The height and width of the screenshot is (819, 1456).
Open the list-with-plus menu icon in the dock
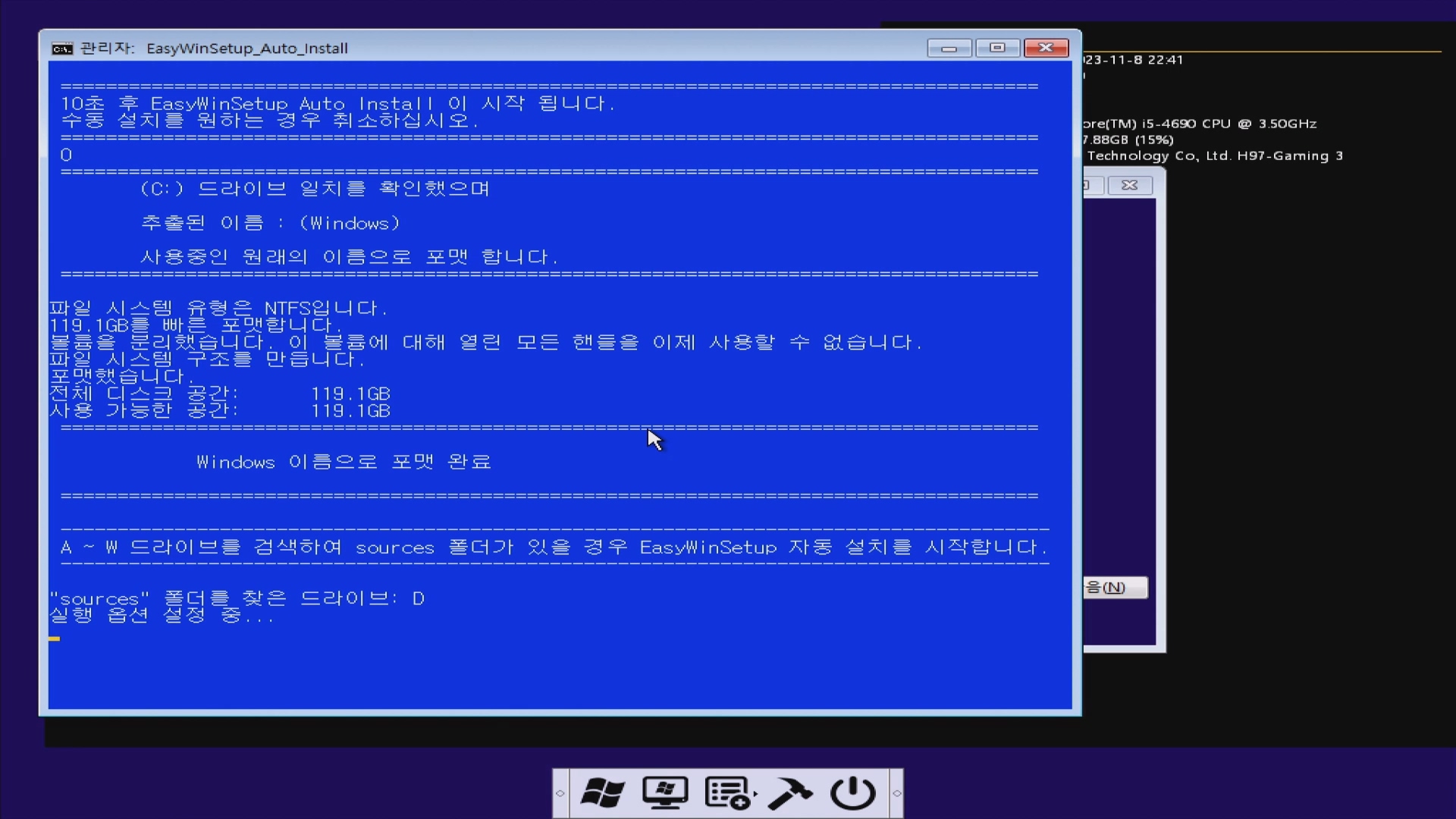[x=727, y=793]
